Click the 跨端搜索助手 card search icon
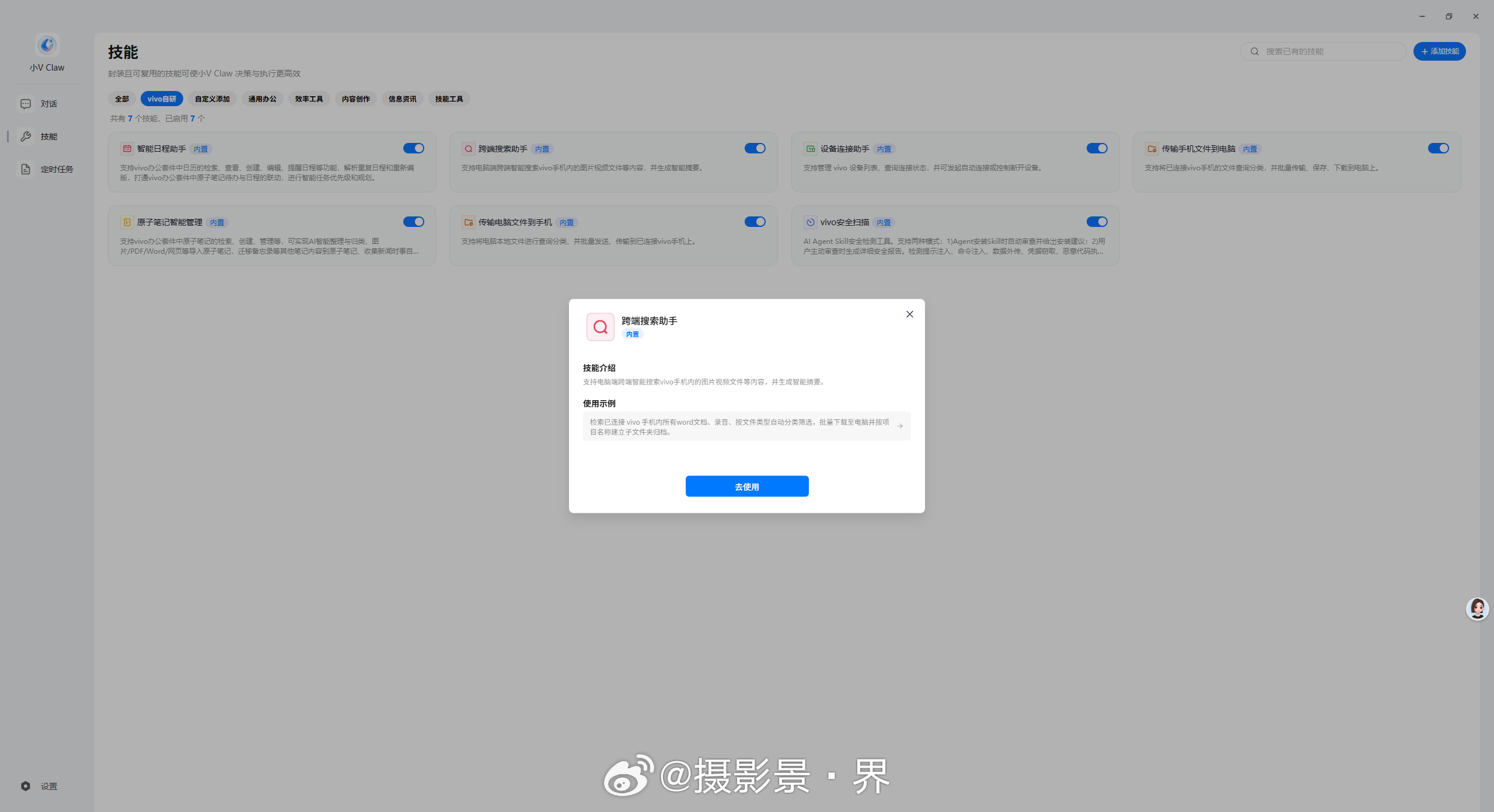Screen dimensions: 1494x812 [x=468, y=149]
